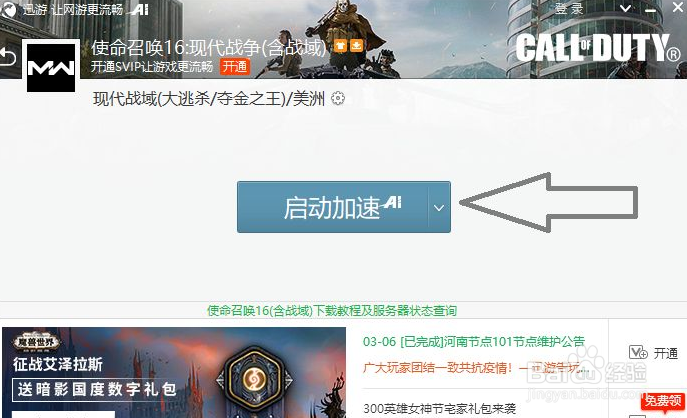Expand the 启动加速 mode dropdown arrow
Viewport: 687px width, 418px height.
[x=439, y=207]
